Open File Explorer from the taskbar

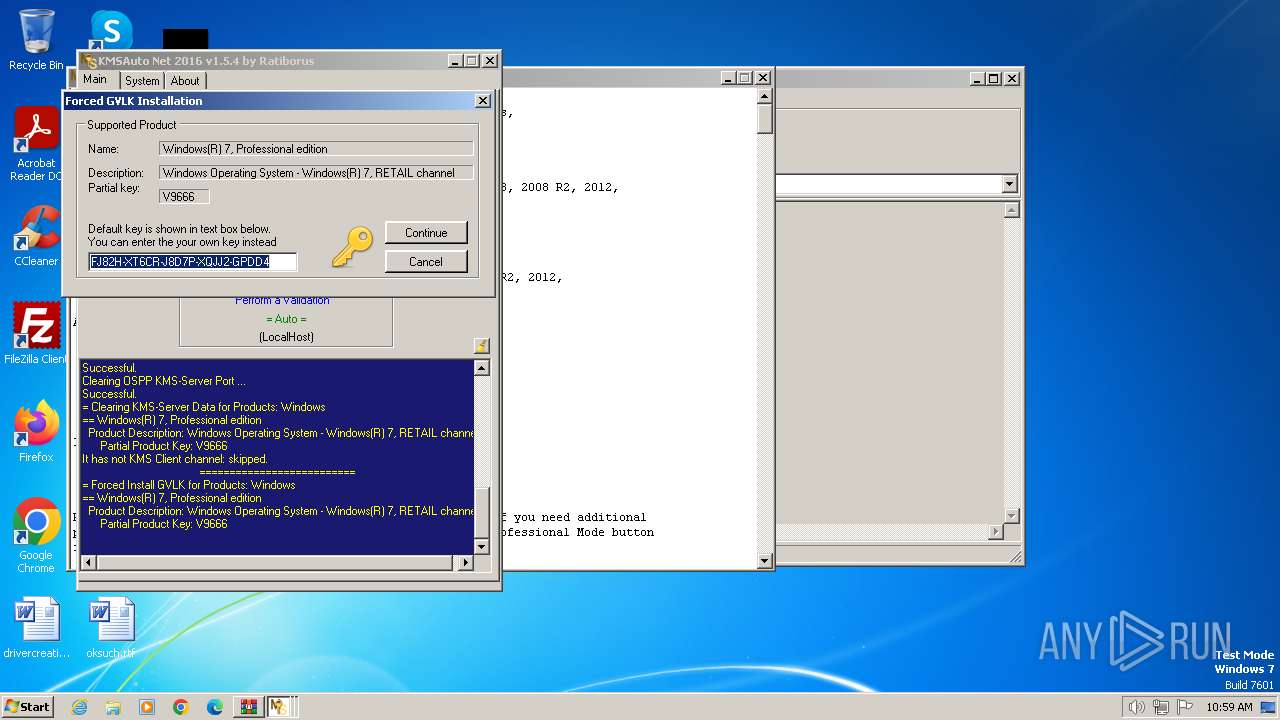point(113,707)
